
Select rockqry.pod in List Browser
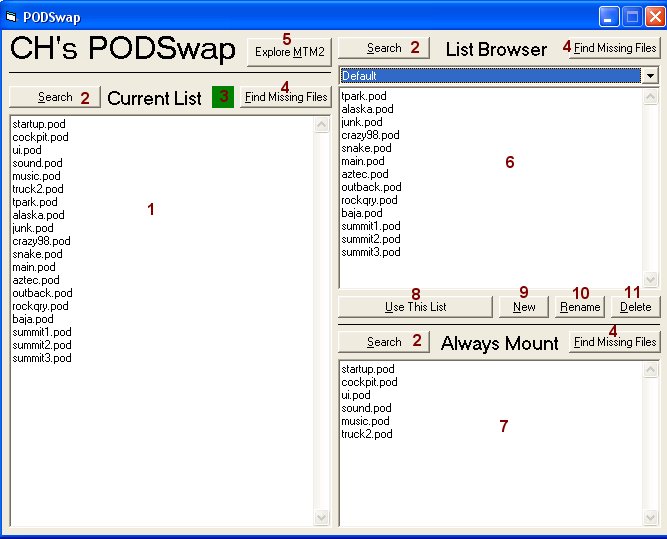[369, 200]
